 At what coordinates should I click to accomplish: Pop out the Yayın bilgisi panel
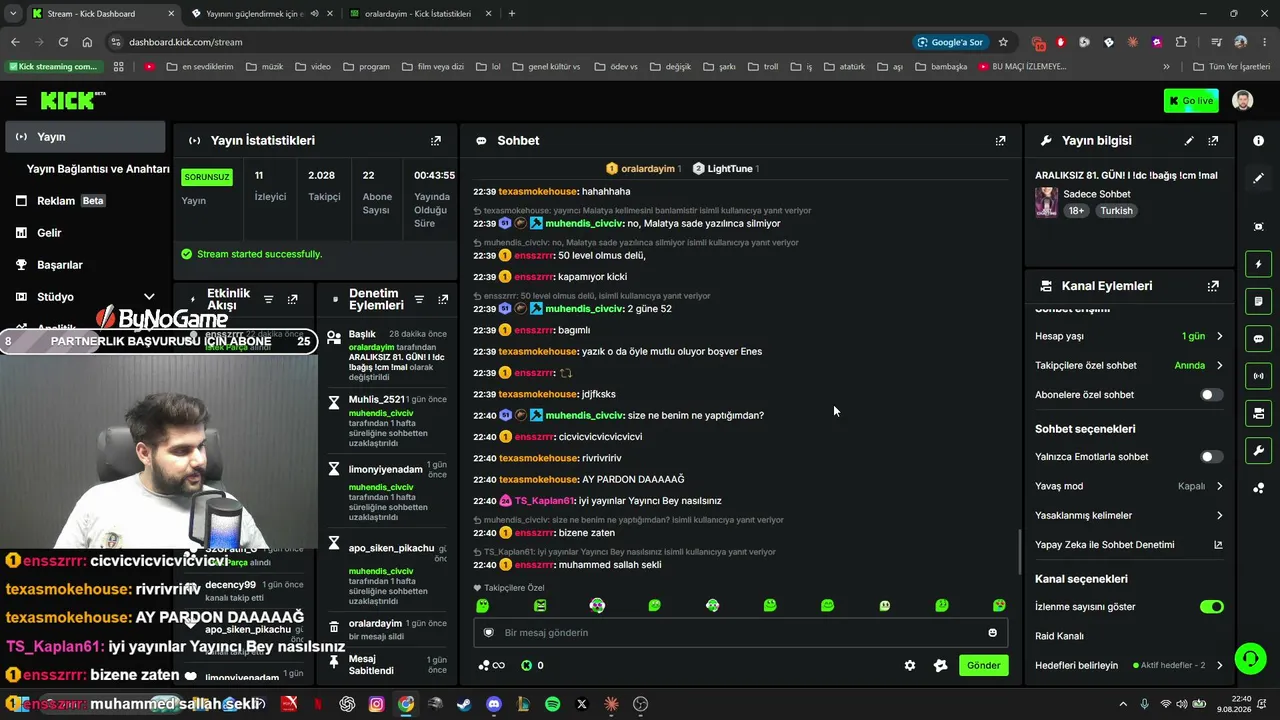tap(1213, 141)
